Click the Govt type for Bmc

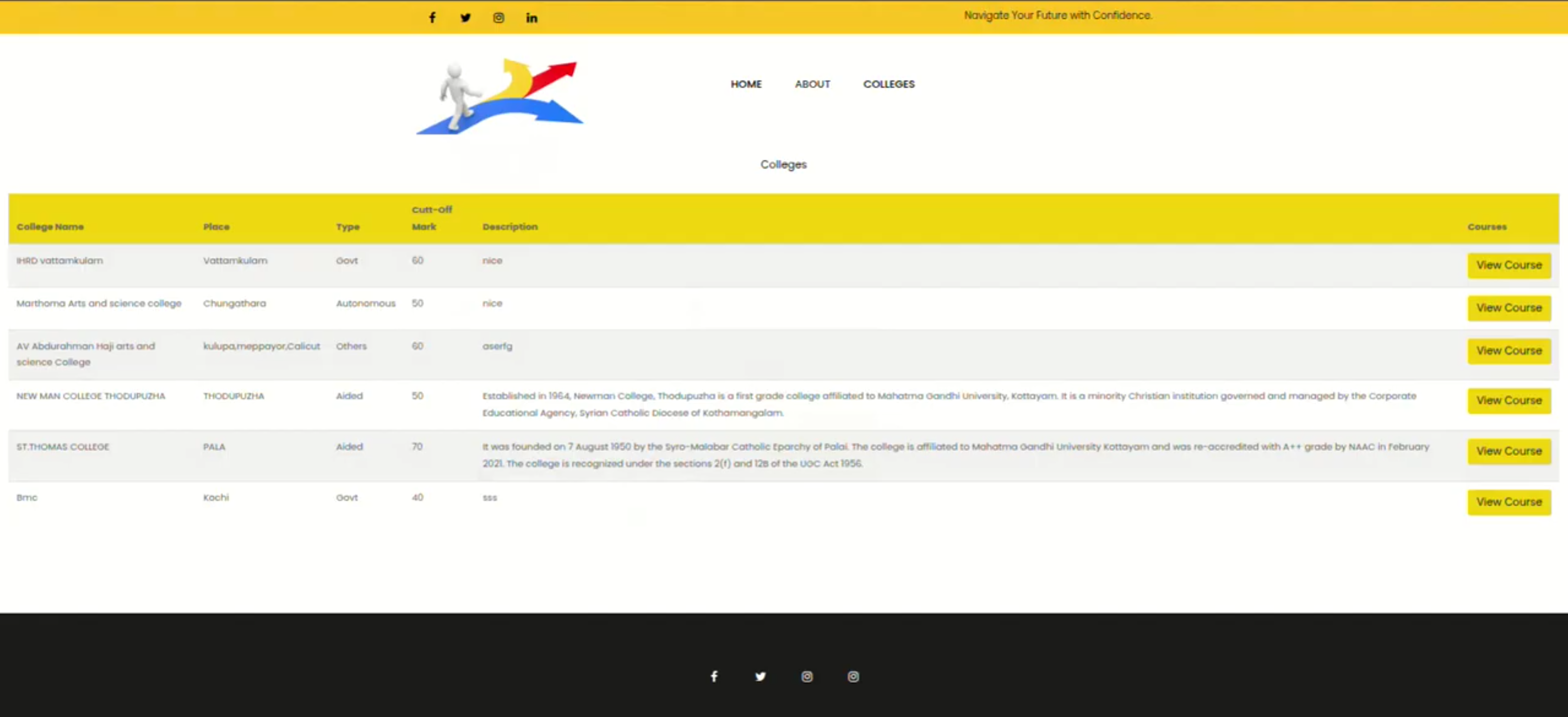pyautogui.click(x=347, y=497)
